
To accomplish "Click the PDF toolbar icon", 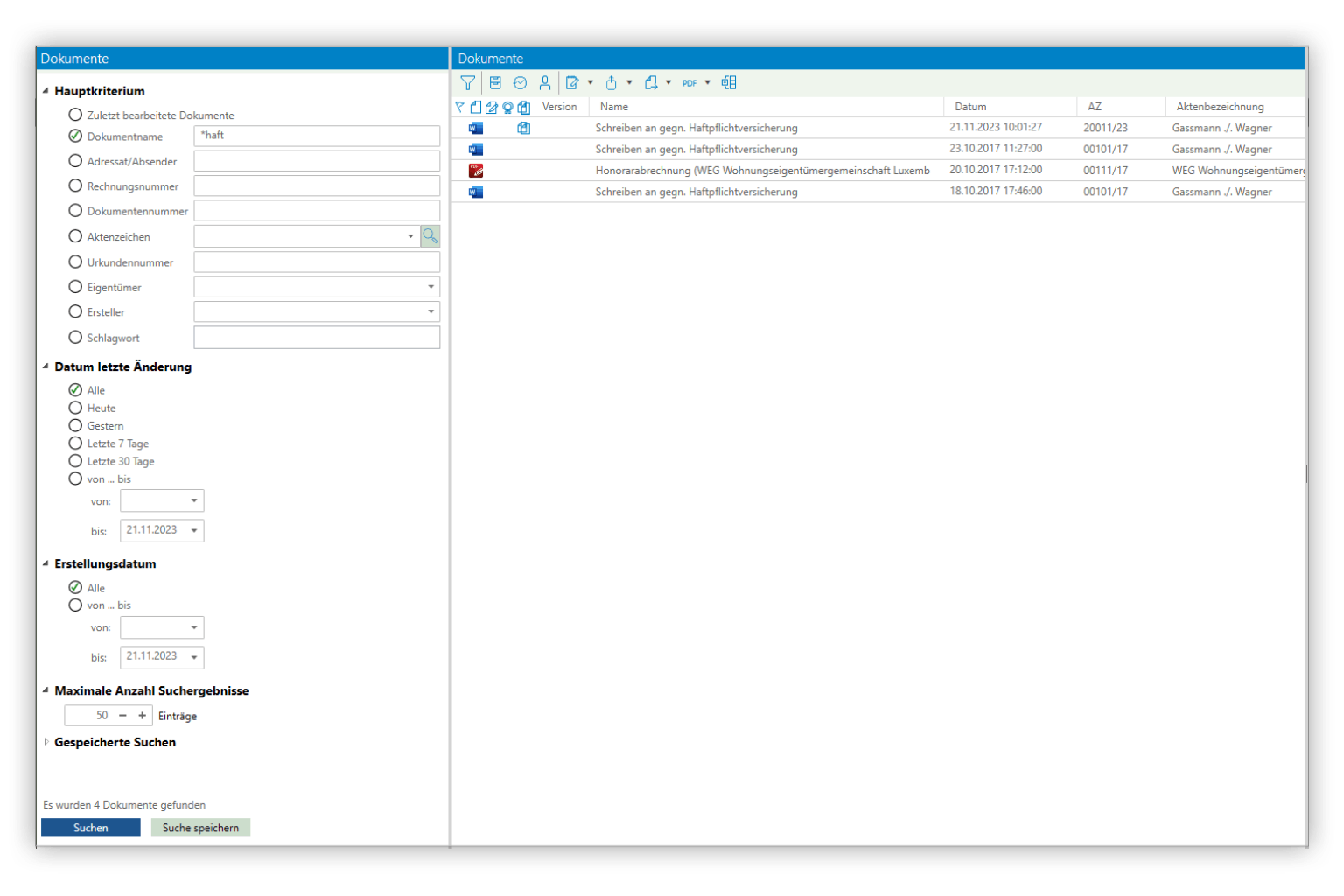I will click(x=689, y=83).
